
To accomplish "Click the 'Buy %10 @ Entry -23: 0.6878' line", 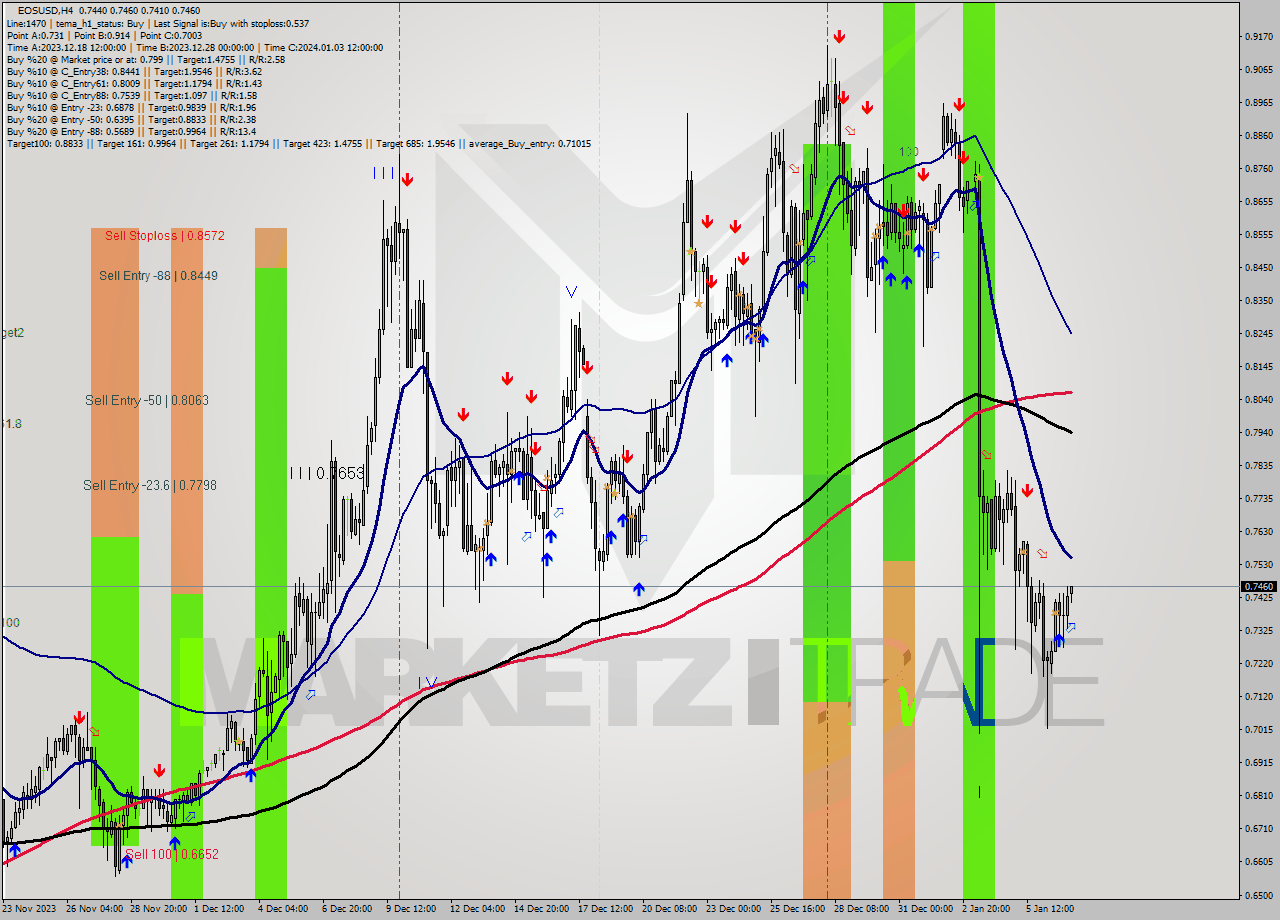I will pos(131,107).
